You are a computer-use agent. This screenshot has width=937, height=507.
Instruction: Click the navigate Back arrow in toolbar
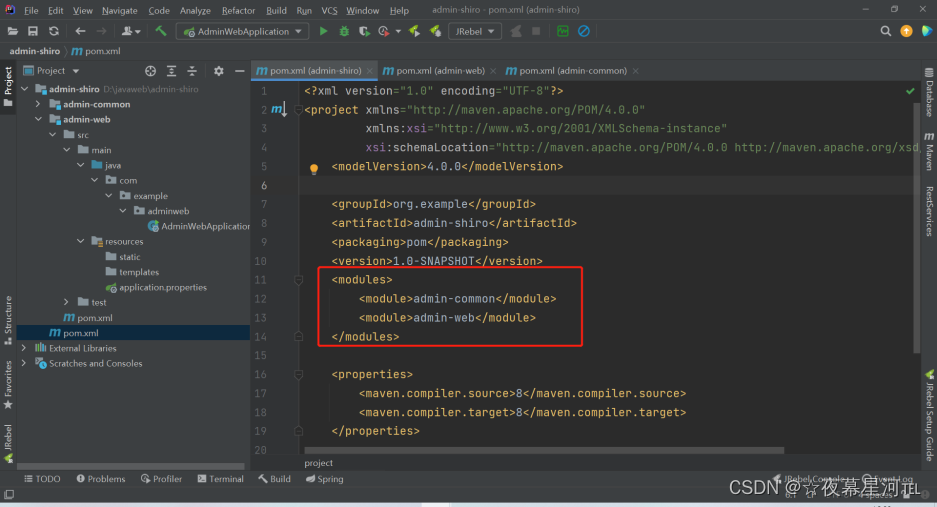click(x=80, y=32)
